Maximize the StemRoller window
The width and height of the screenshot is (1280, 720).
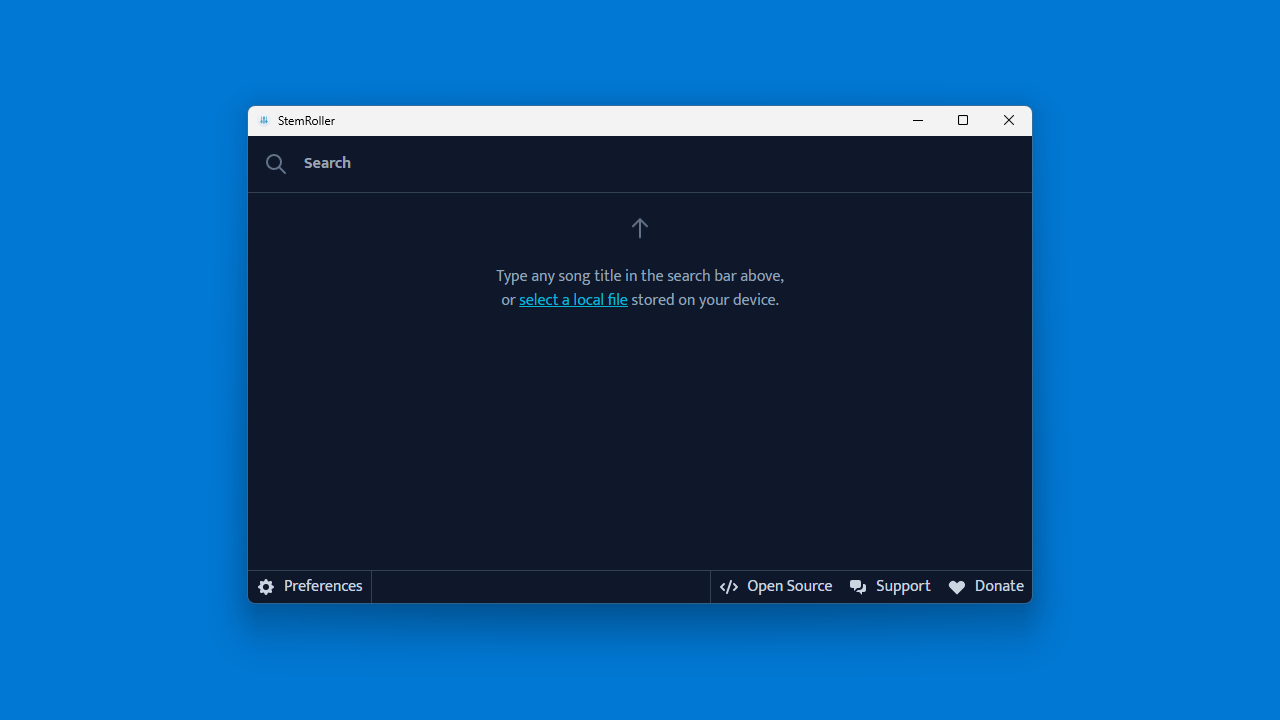click(x=963, y=121)
